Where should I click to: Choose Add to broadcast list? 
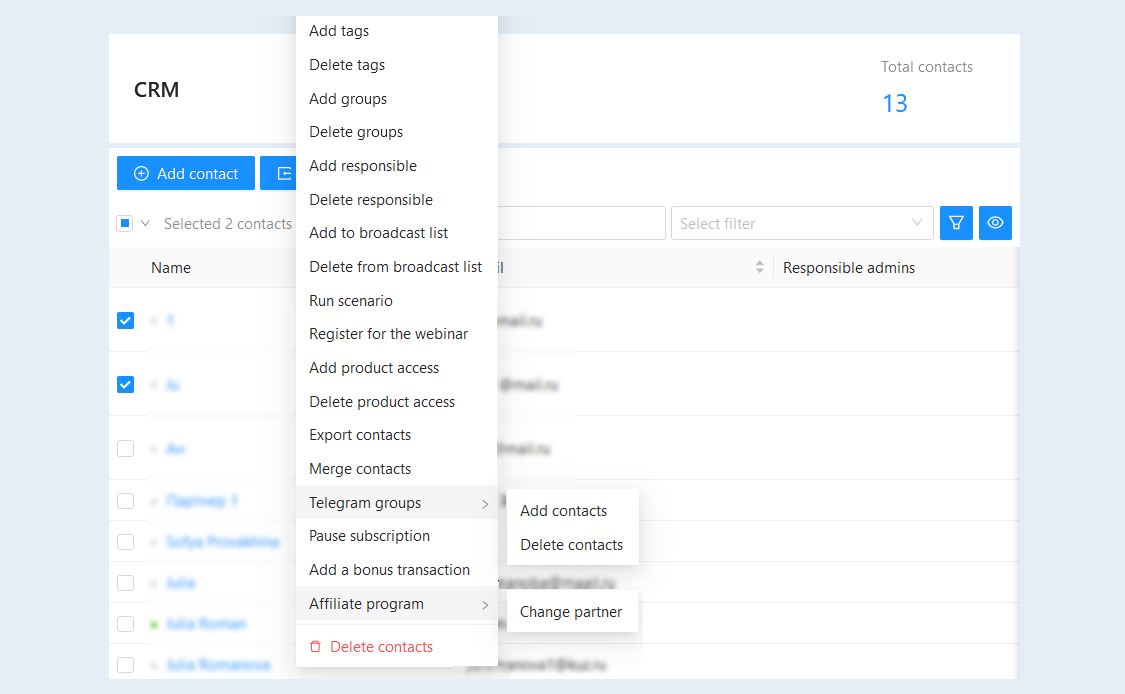pyautogui.click(x=397, y=233)
